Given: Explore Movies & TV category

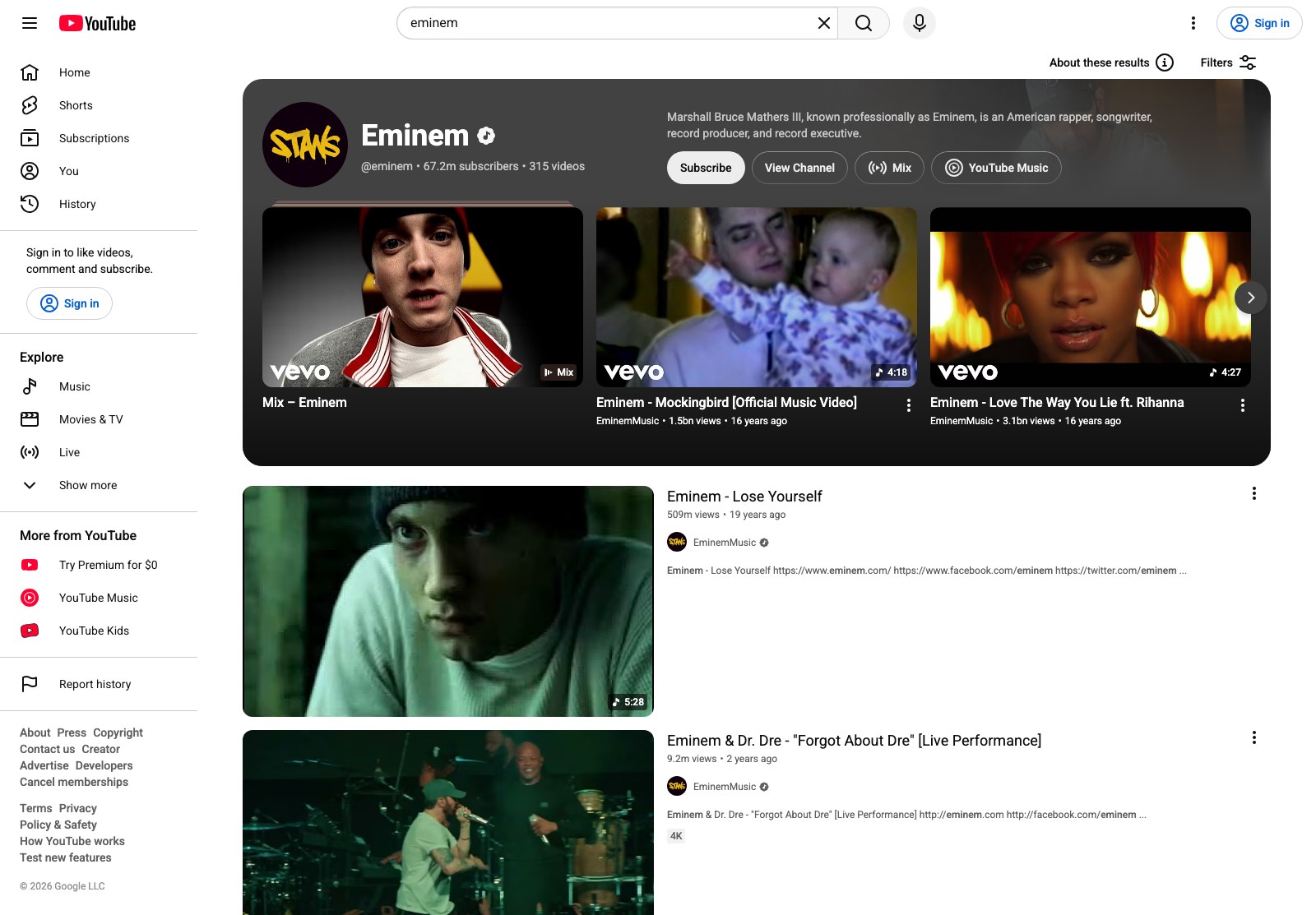Looking at the screenshot, I should 99,419.
